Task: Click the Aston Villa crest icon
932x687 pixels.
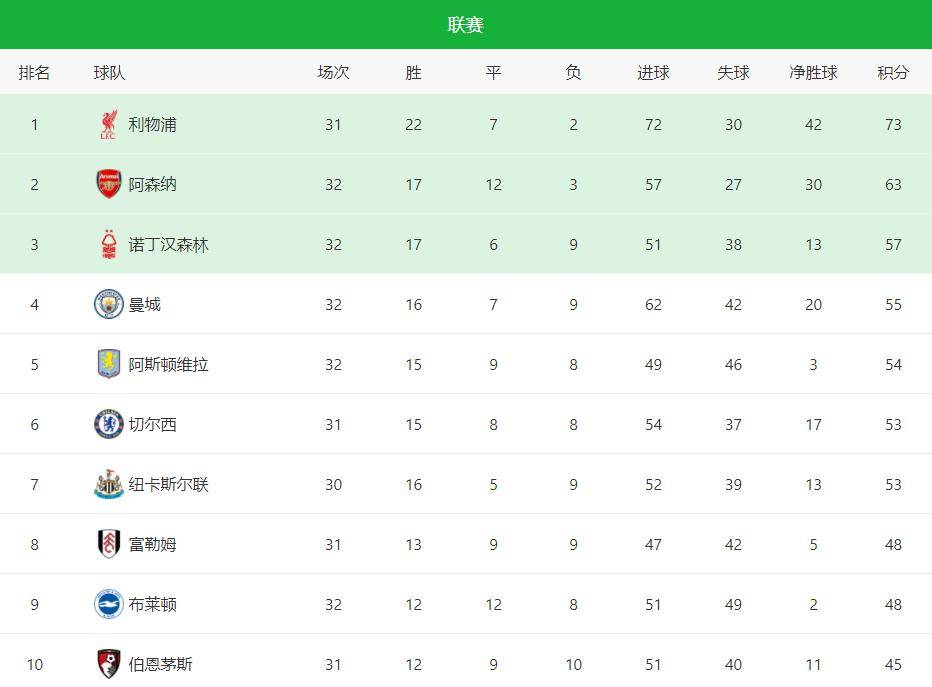Action: [108, 365]
